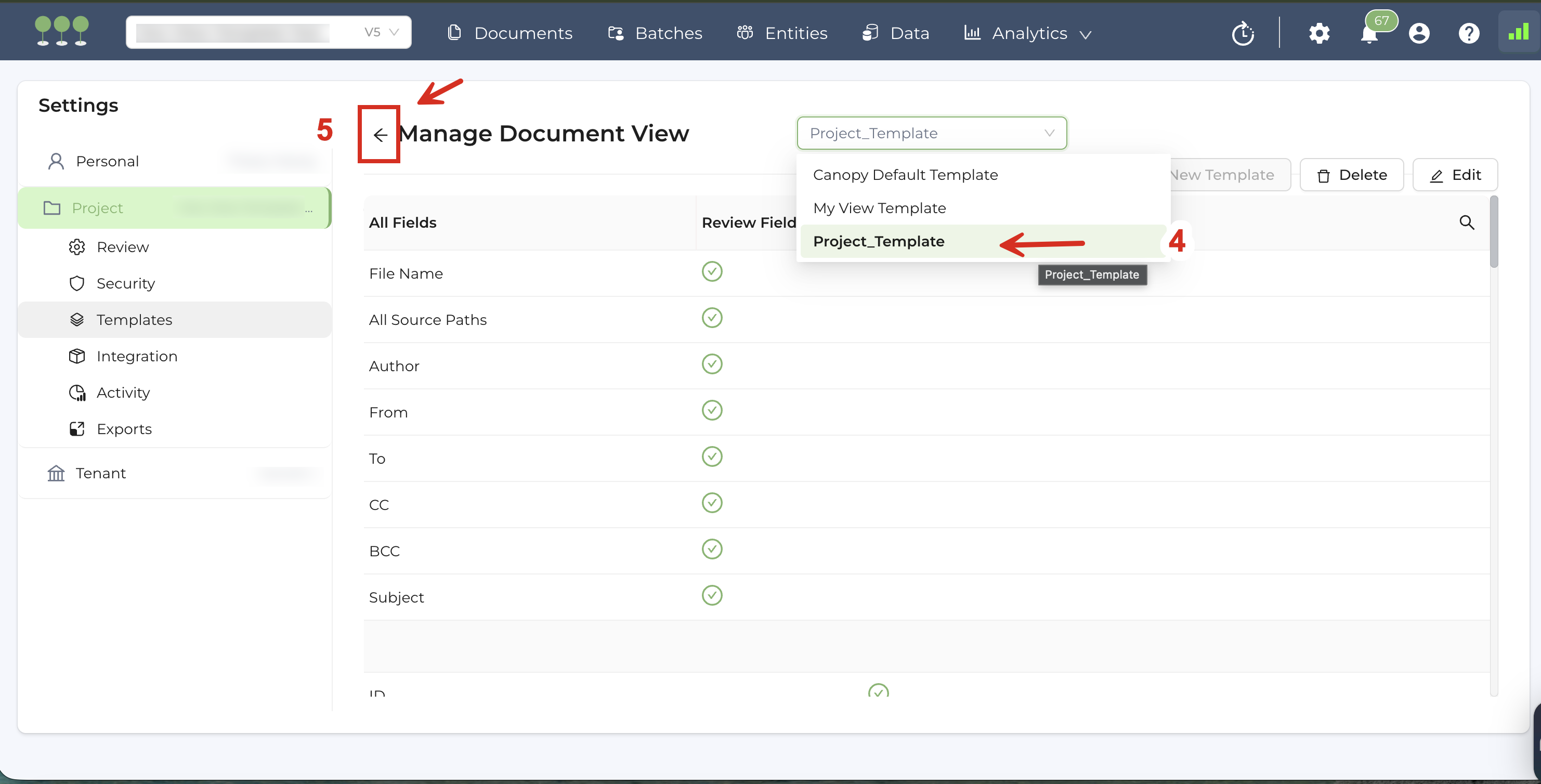Click the history clock icon

(x=1243, y=33)
